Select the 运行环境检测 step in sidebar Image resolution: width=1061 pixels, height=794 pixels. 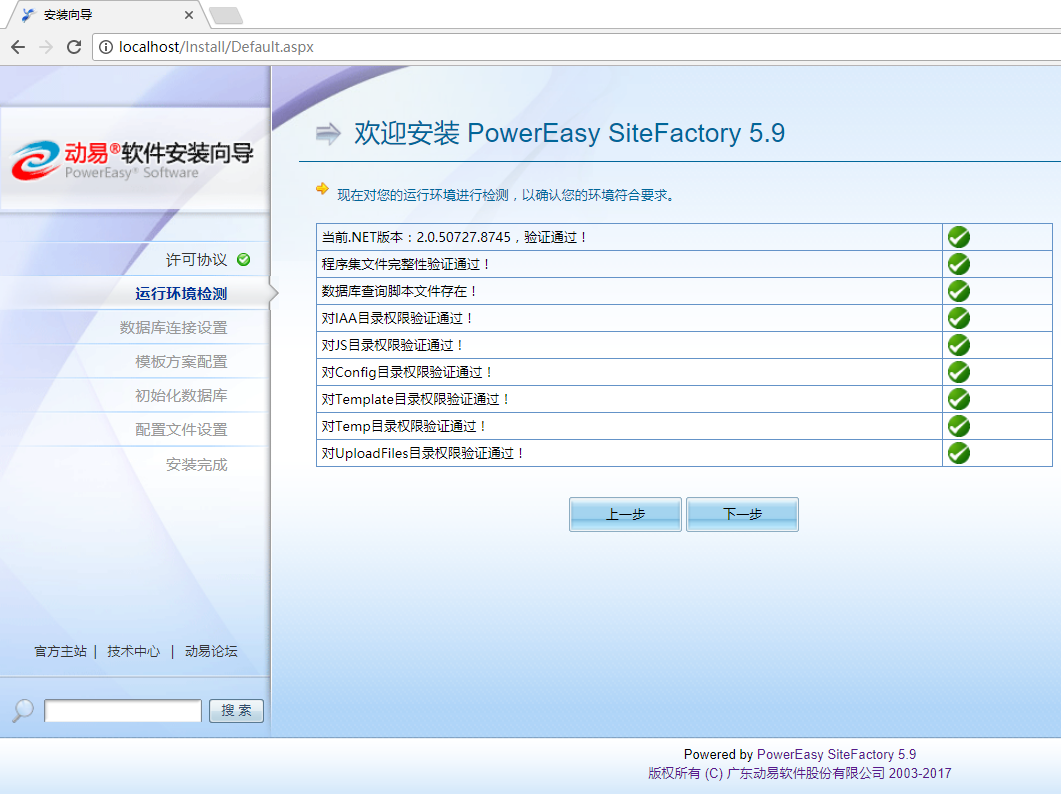tap(181, 294)
